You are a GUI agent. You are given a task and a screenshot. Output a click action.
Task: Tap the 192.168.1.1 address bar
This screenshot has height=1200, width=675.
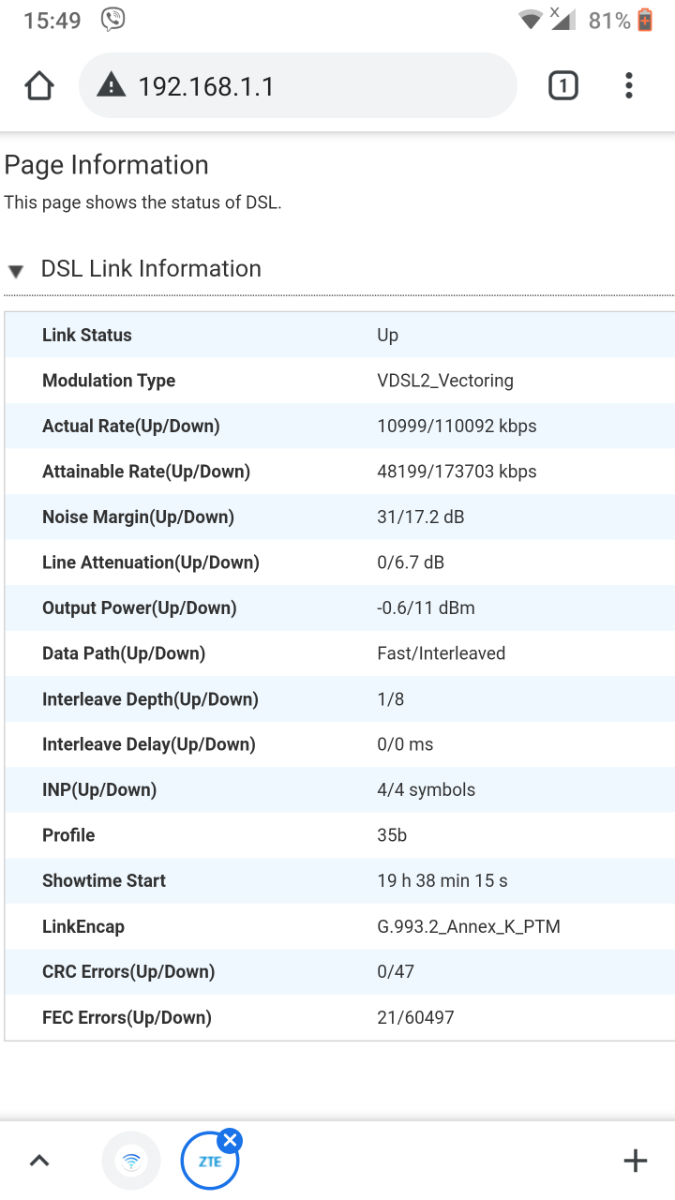(x=298, y=87)
